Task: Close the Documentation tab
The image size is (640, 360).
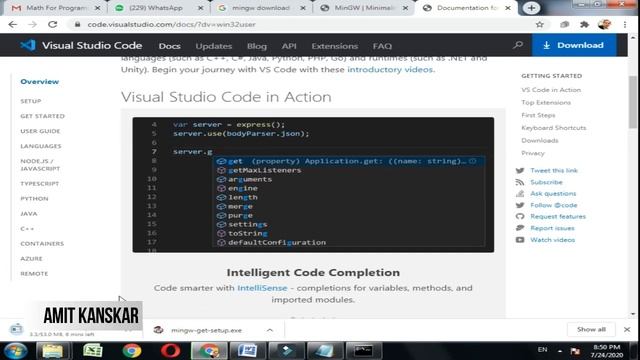Action: coord(508,8)
